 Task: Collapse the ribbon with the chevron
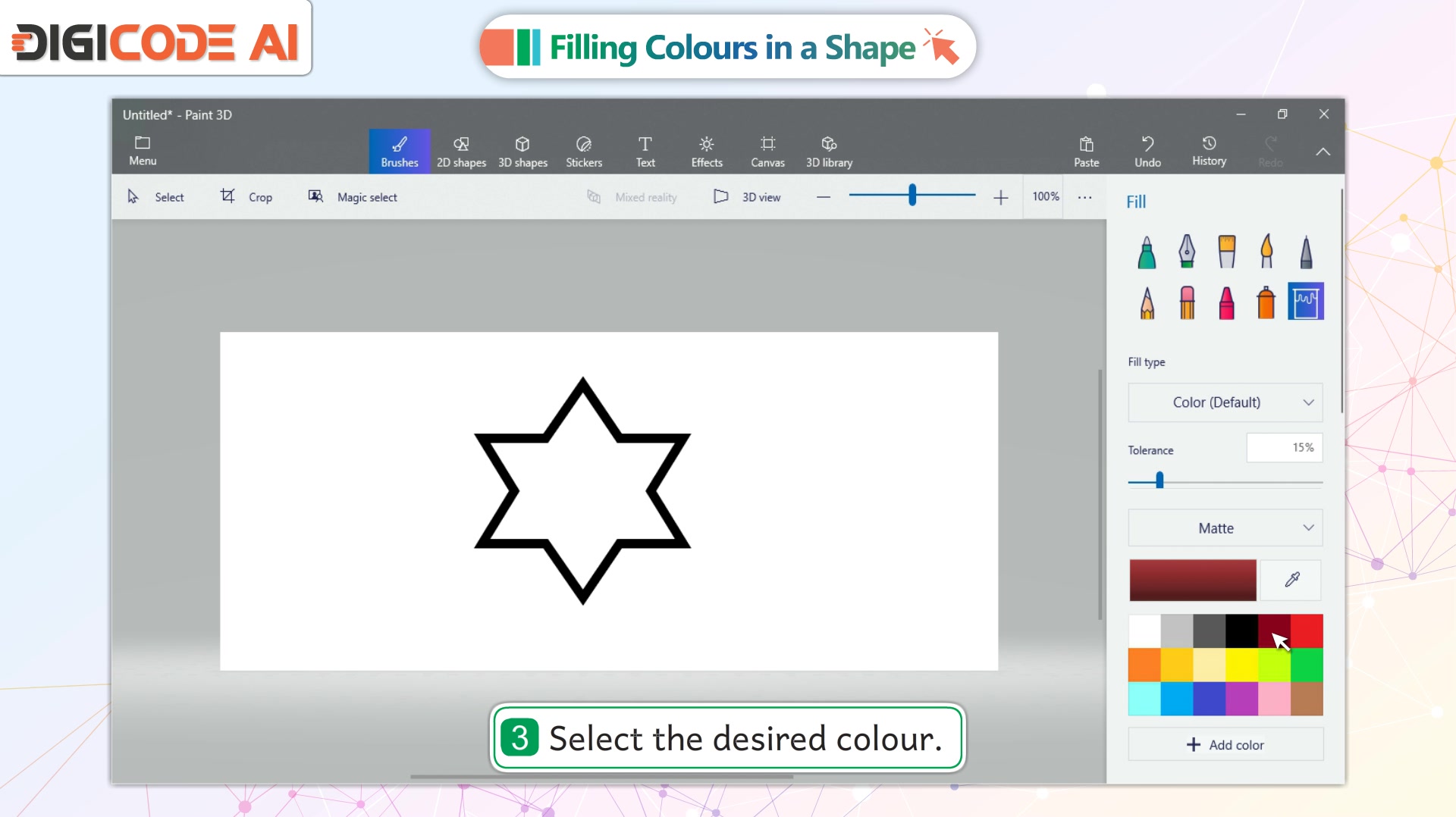point(1323,152)
